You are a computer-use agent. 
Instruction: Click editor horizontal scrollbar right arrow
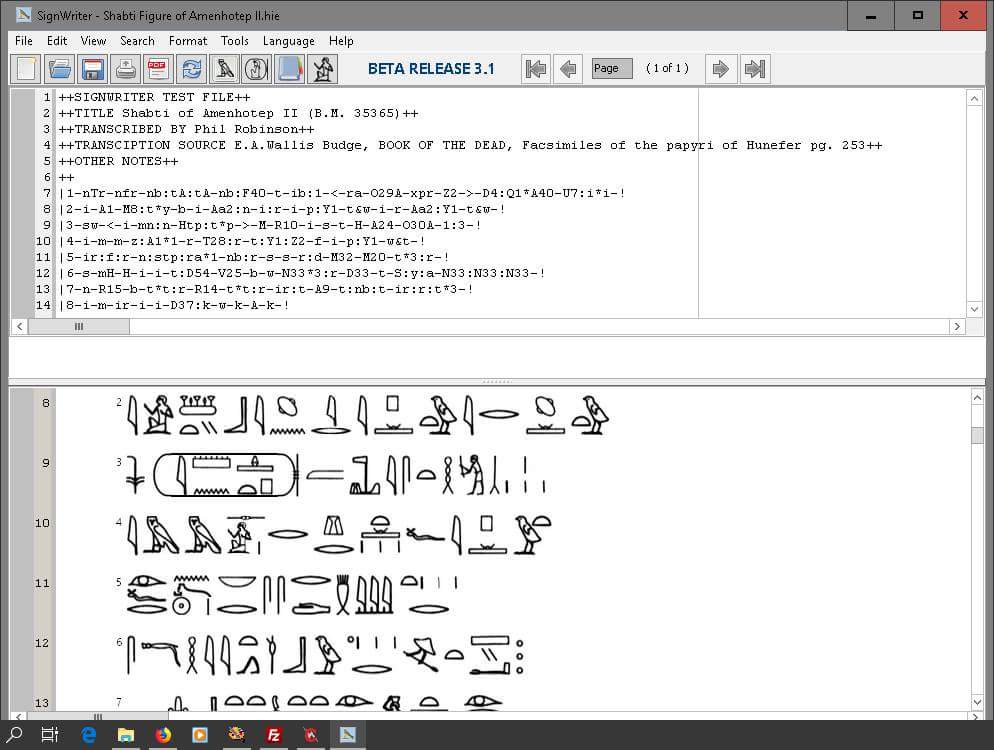pyautogui.click(x=957, y=327)
